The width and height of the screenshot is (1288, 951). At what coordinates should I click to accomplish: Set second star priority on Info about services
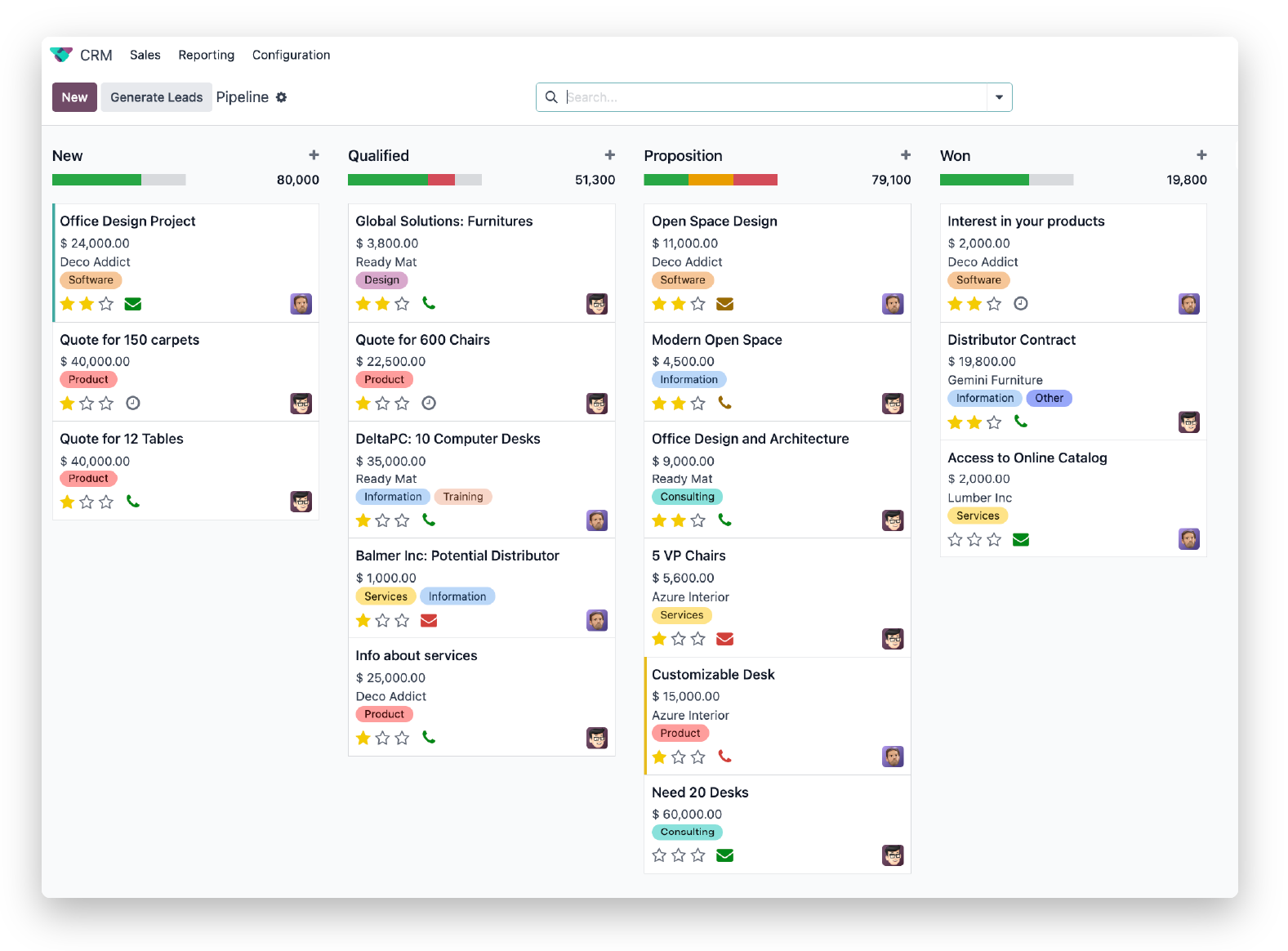pyautogui.click(x=382, y=739)
